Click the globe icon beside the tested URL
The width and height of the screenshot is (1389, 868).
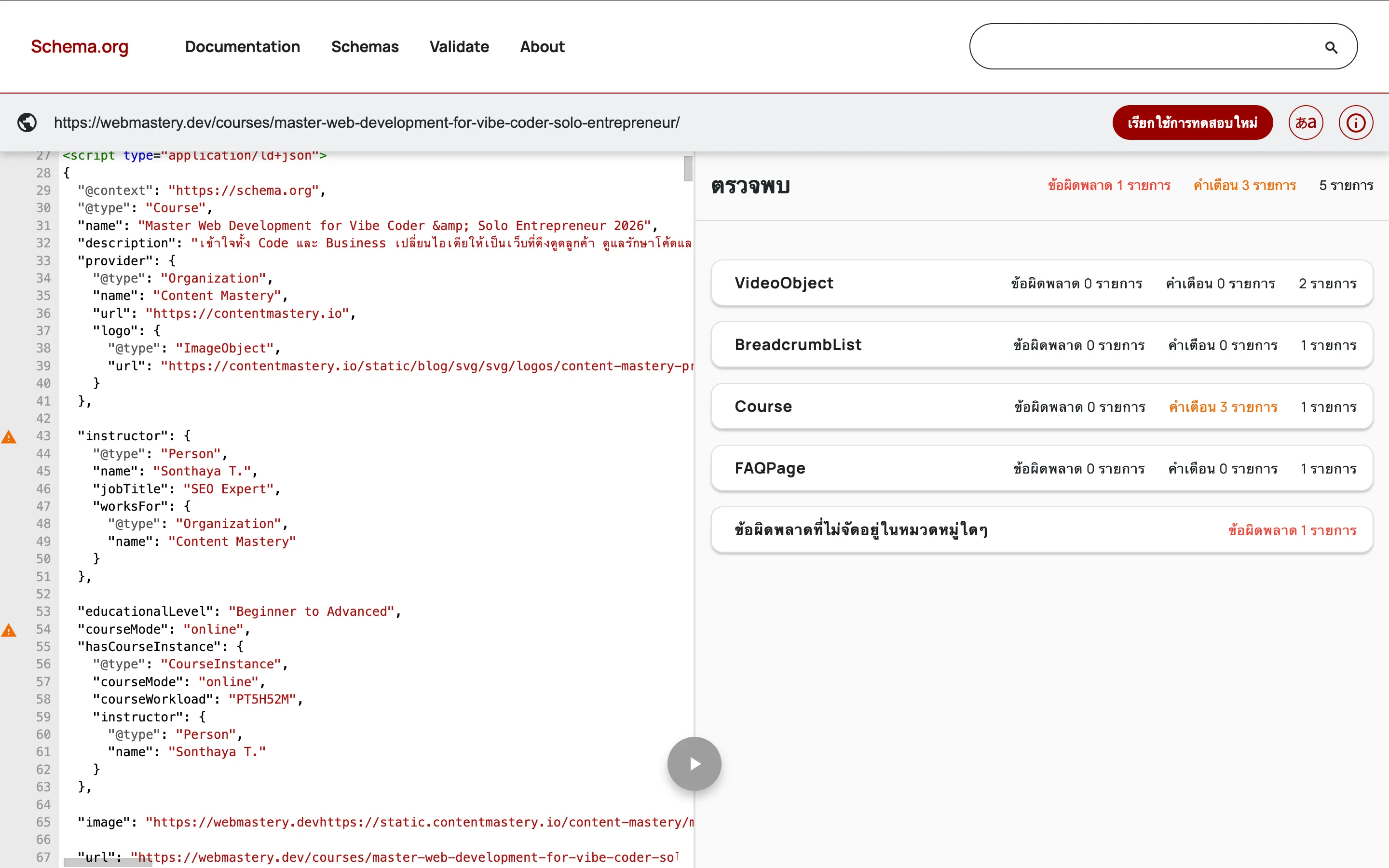(27, 122)
